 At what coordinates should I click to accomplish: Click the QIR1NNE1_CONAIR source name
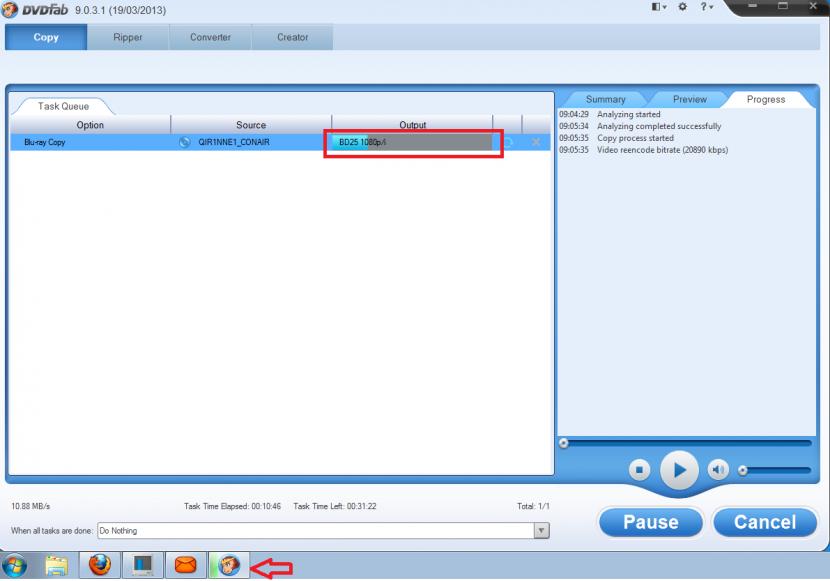point(234,142)
